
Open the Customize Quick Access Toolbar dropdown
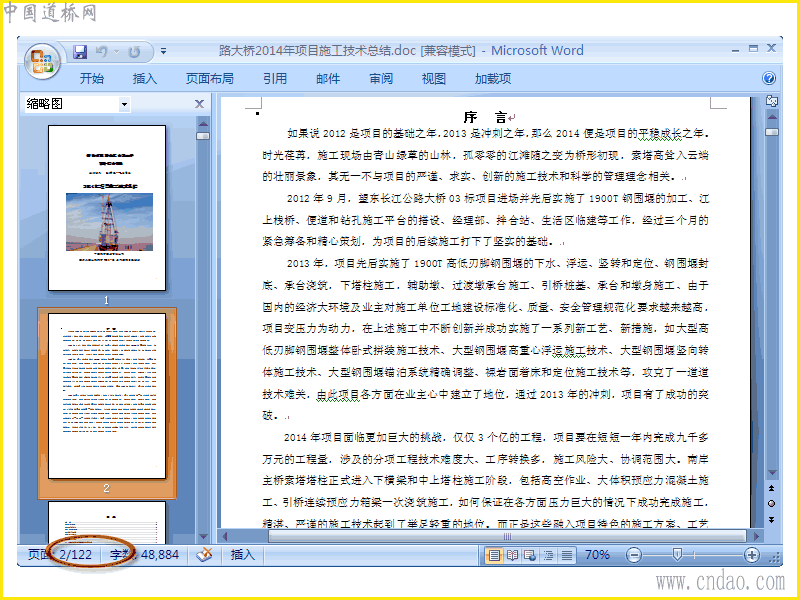click(x=163, y=51)
